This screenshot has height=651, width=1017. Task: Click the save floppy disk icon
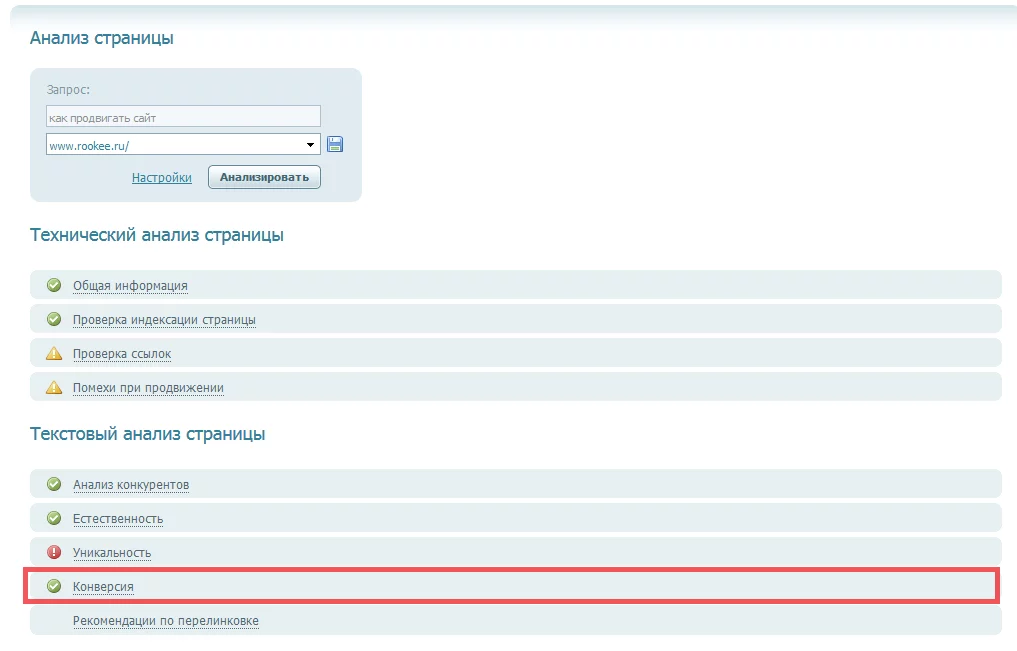[335, 144]
